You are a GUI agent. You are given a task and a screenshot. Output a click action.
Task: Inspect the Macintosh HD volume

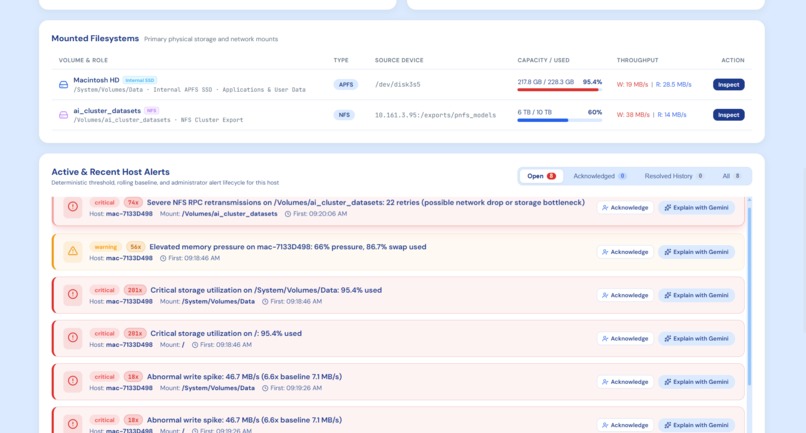[728, 84]
